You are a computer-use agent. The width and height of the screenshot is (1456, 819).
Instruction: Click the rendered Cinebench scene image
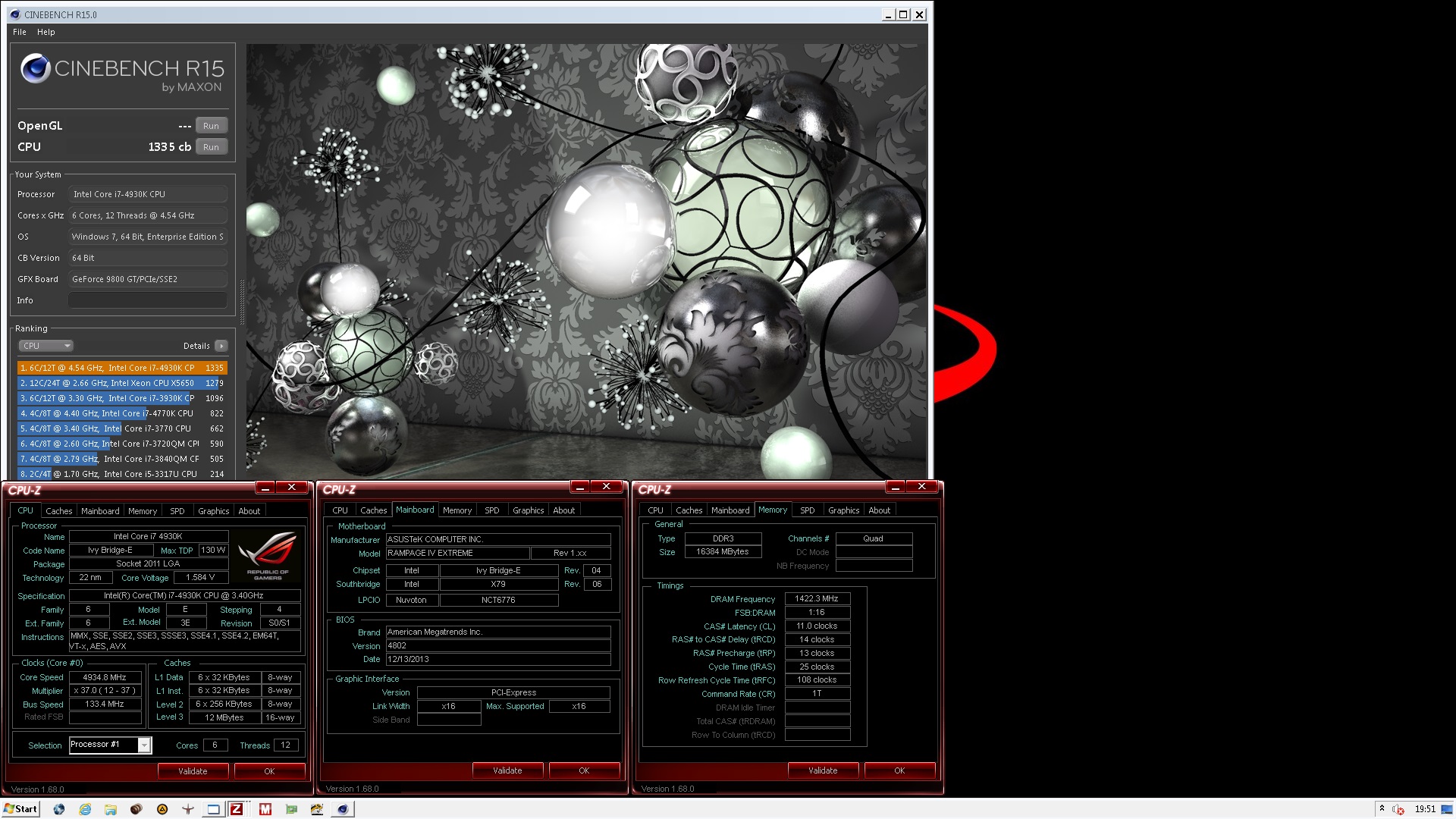586,262
